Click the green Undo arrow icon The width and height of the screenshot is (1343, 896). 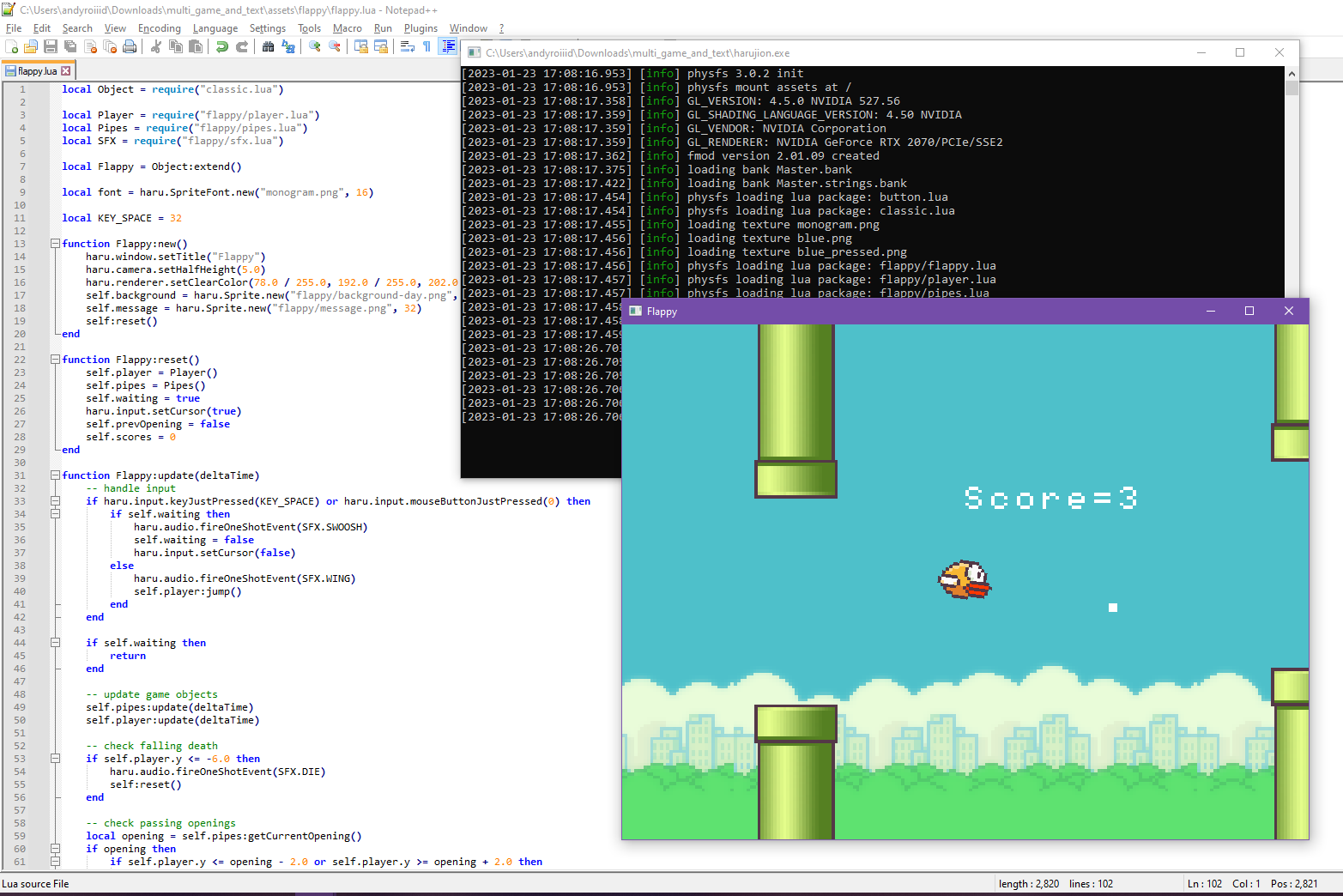point(222,46)
